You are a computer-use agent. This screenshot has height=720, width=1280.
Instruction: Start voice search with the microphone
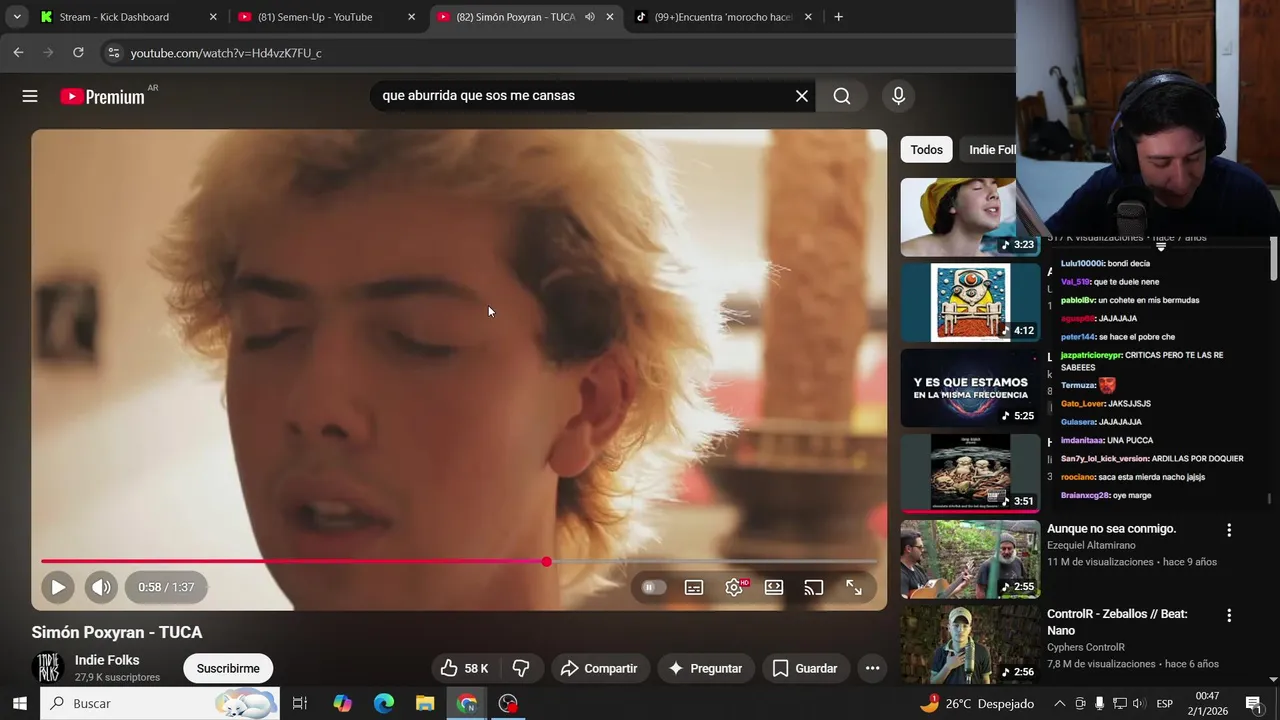[x=898, y=96]
